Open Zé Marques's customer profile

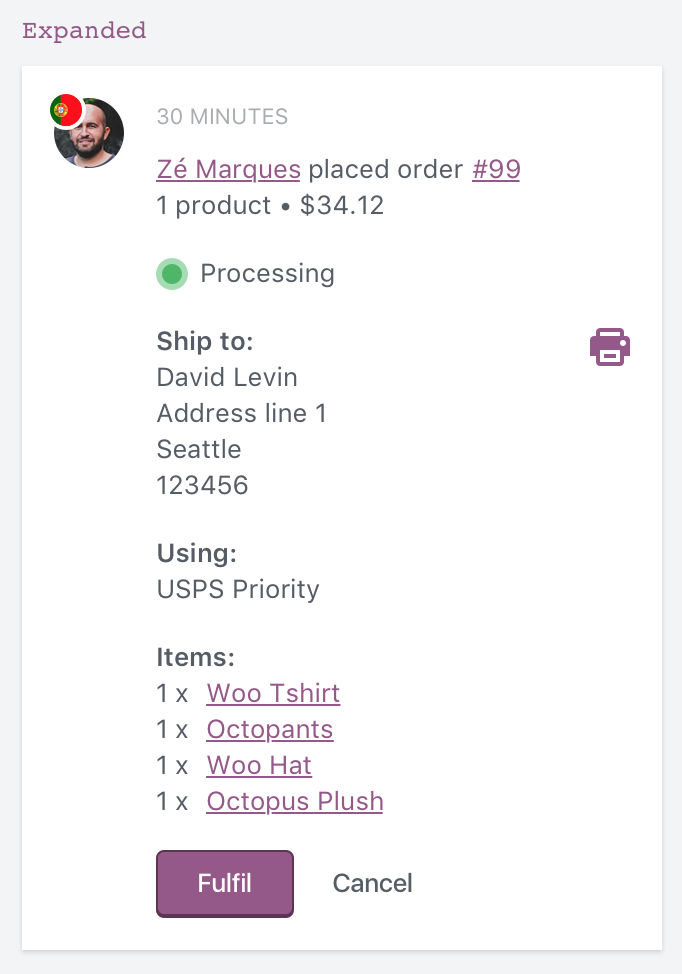228,169
